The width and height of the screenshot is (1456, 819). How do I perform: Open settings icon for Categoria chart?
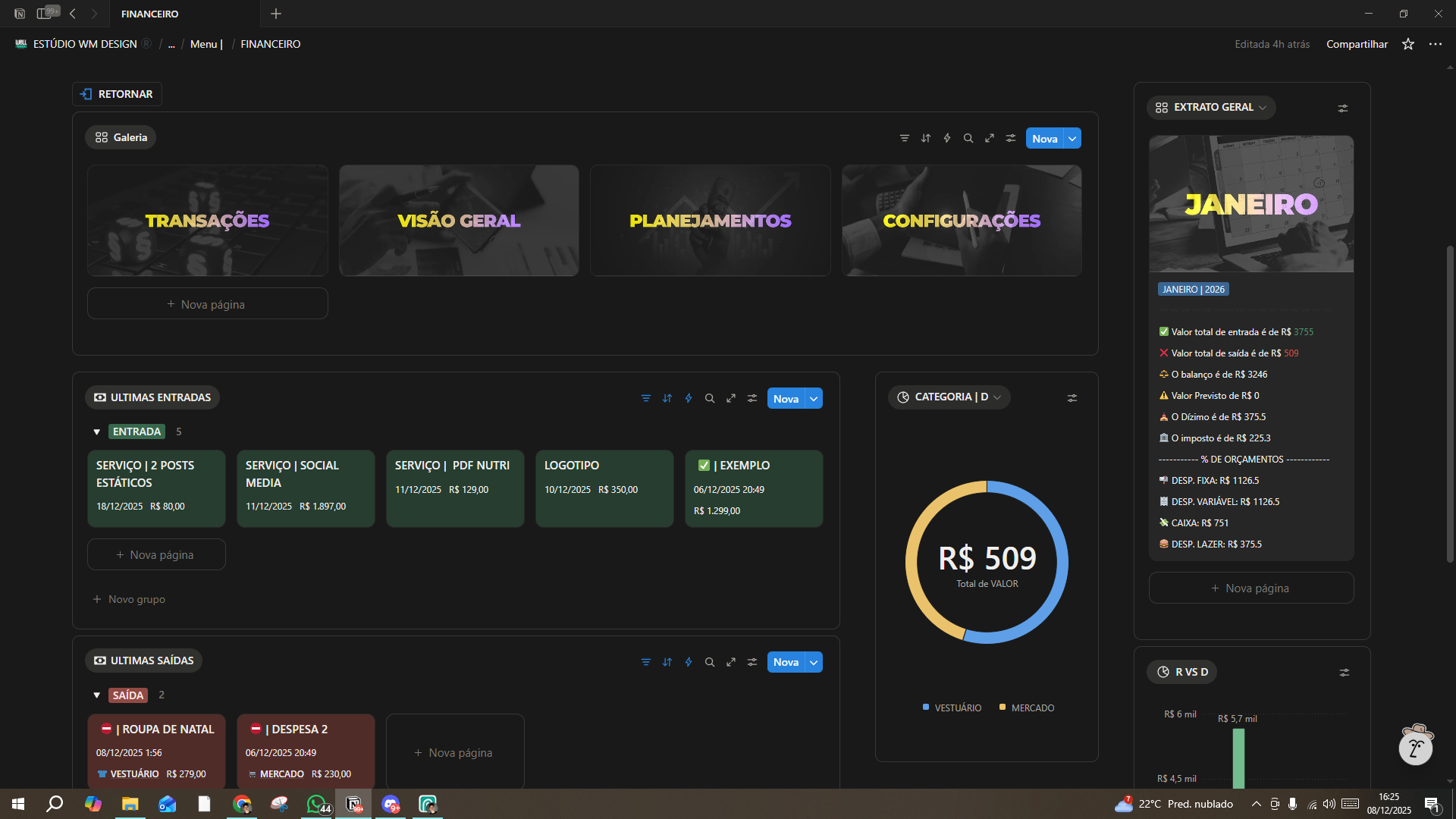pyautogui.click(x=1072, y=398)
